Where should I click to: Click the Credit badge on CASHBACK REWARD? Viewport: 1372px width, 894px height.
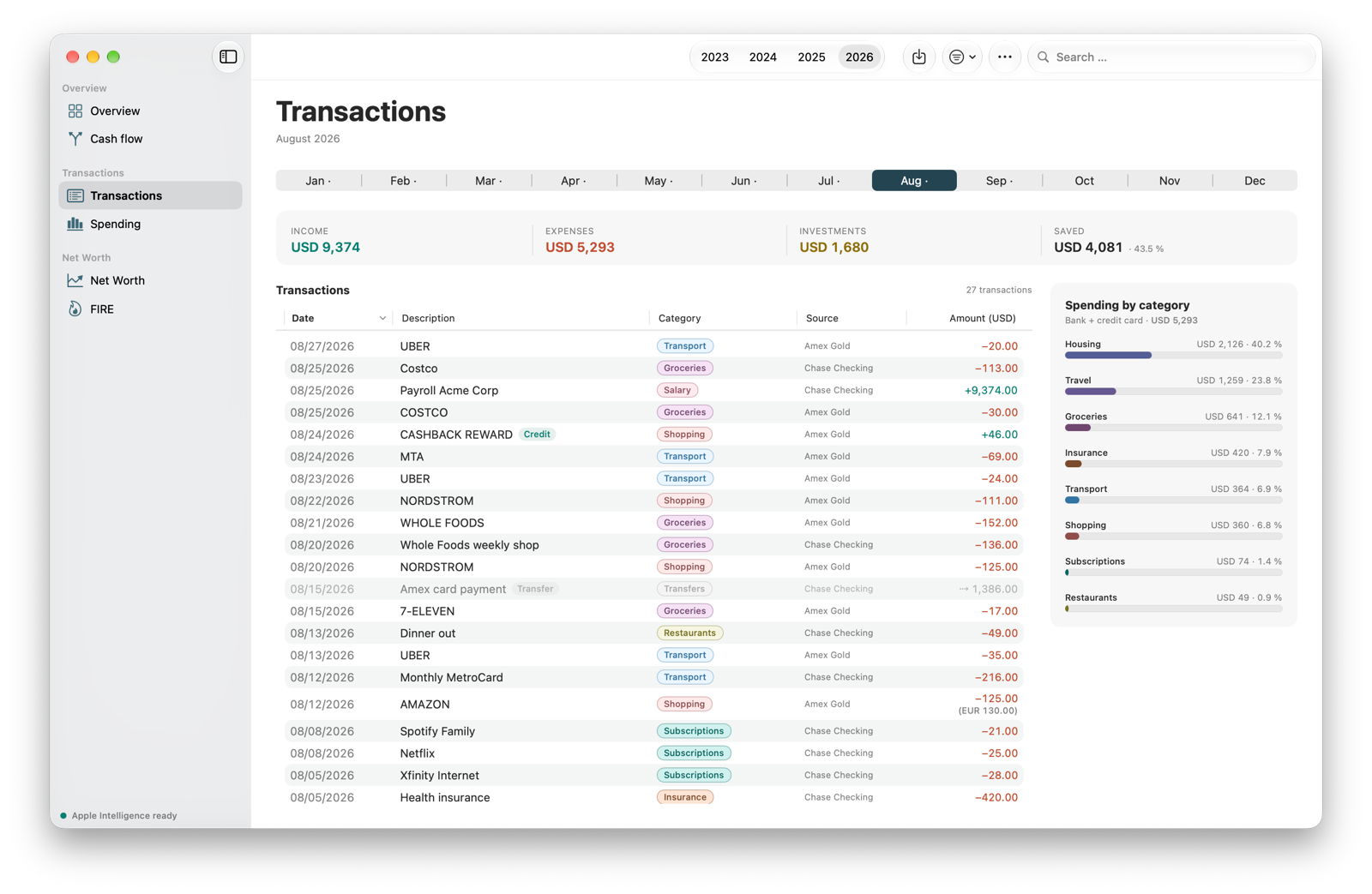click(x=537, y=435)
